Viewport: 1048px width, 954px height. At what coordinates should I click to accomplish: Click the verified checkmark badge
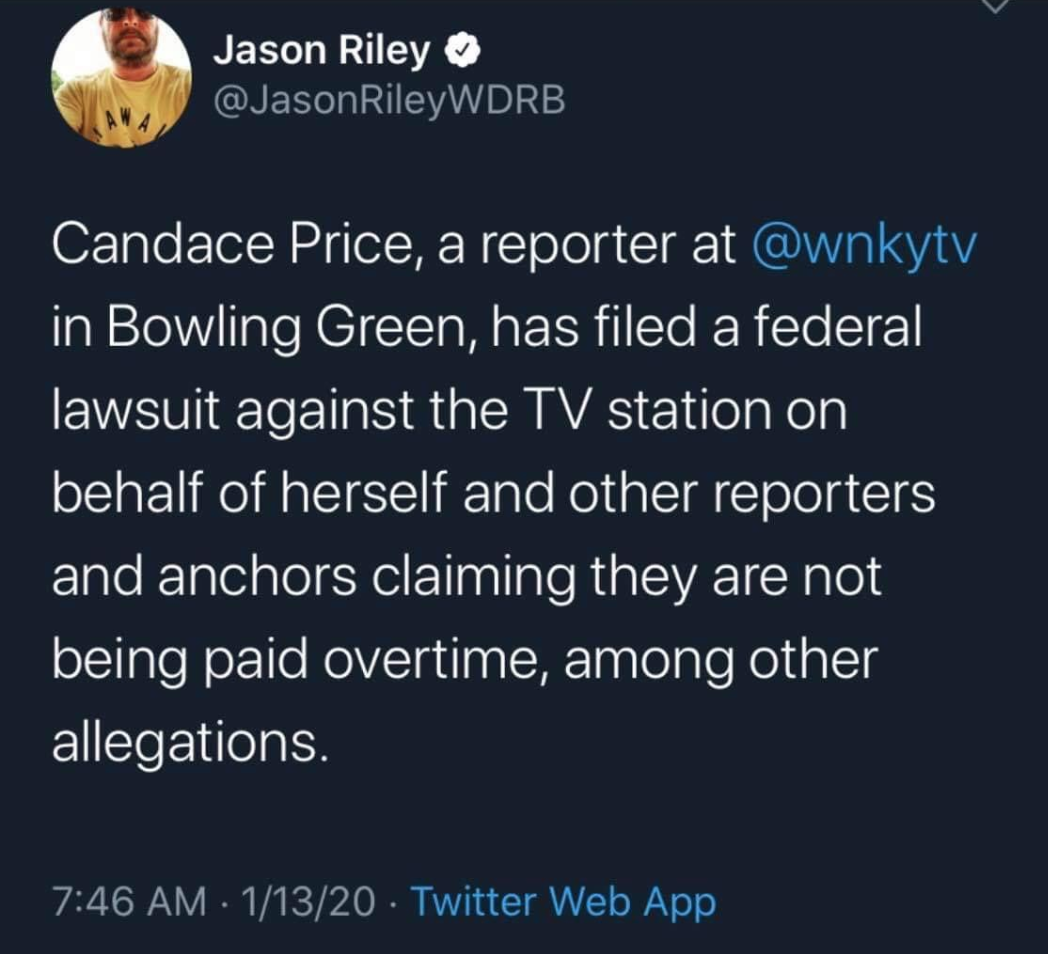pyautogui.click(x=463, y=51)
